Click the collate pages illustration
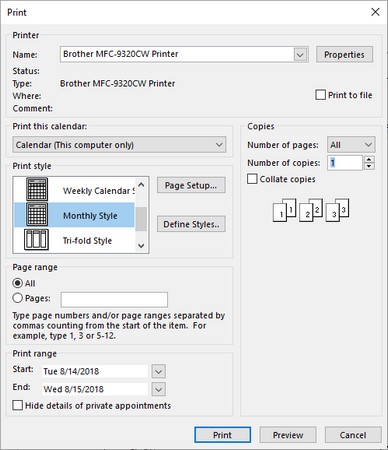 coord(311,210)
